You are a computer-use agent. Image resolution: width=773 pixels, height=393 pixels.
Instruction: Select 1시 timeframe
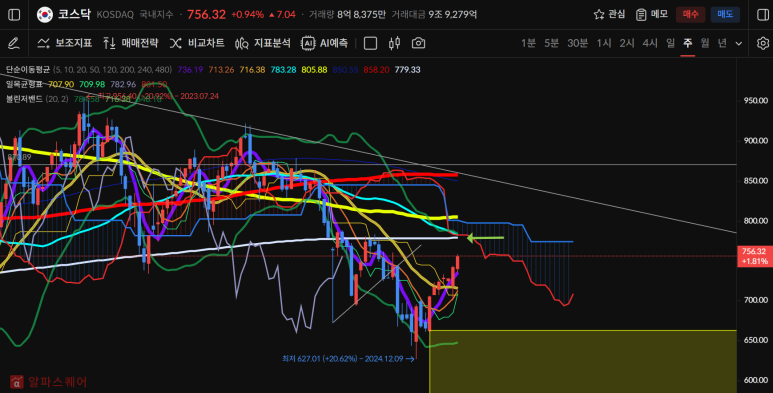coord(603,43)
